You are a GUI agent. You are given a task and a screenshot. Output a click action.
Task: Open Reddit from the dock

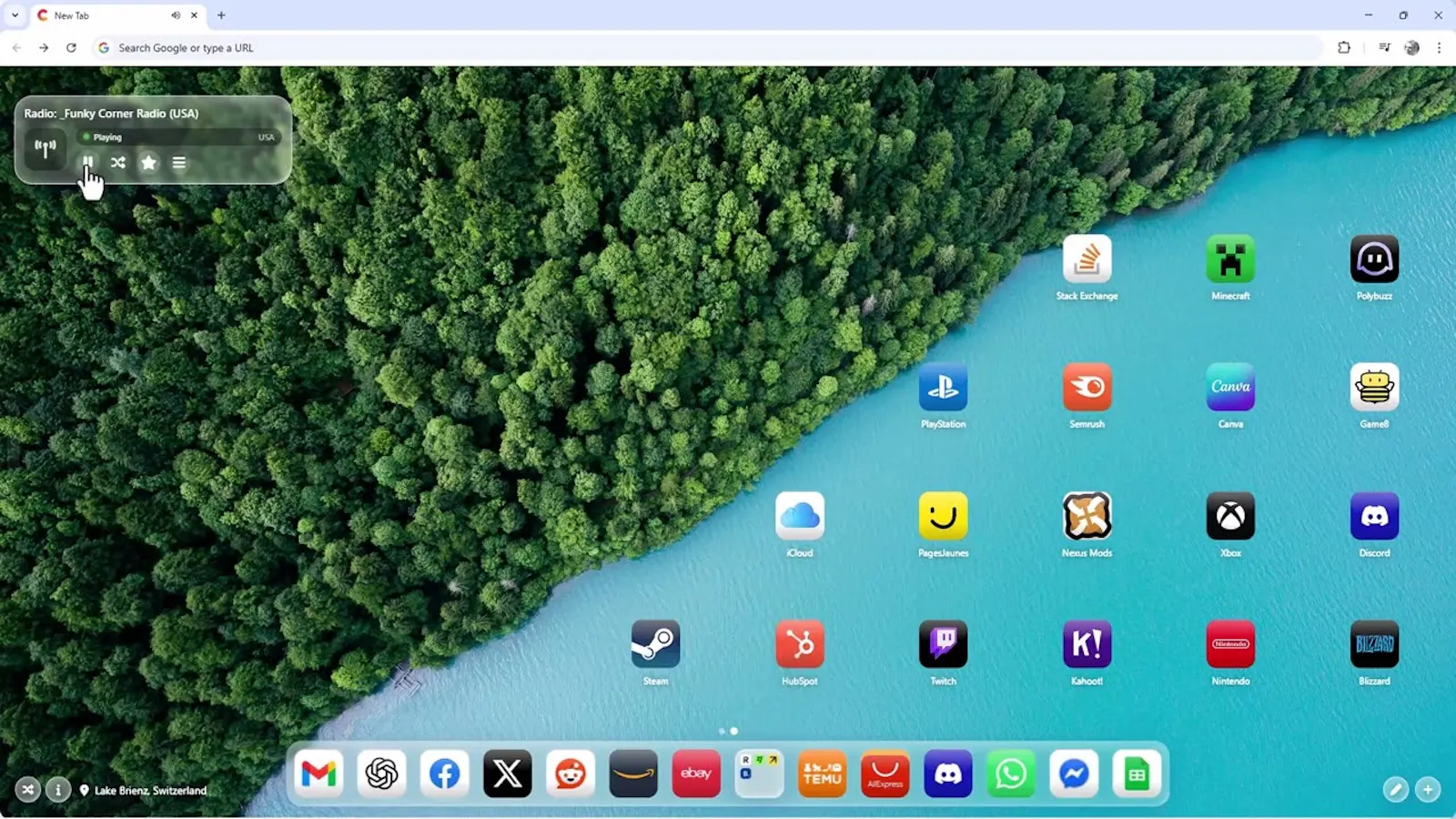[x=571, y=773]
